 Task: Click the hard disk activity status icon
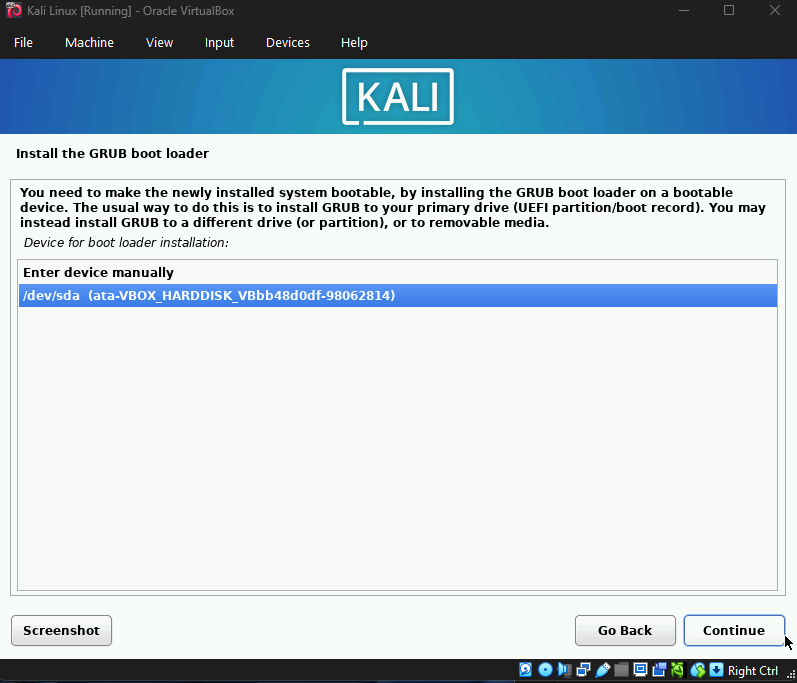(526, 670)
